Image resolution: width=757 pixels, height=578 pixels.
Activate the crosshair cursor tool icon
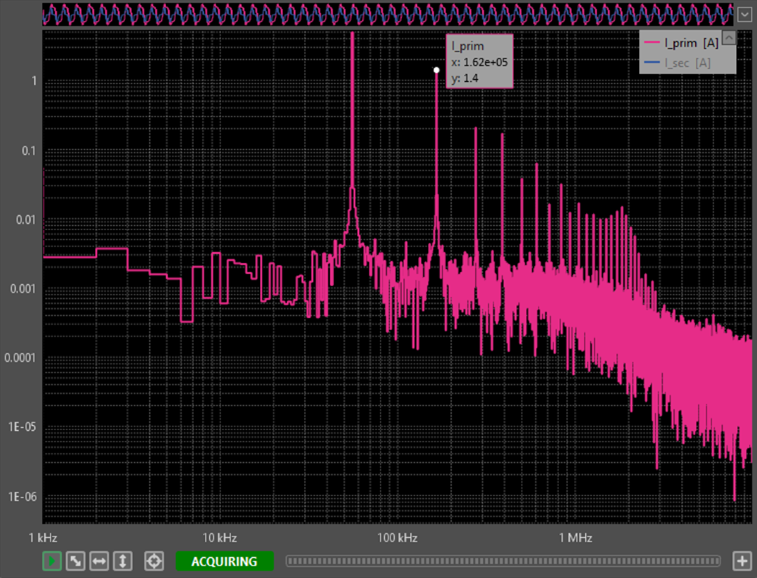[154, 562]
